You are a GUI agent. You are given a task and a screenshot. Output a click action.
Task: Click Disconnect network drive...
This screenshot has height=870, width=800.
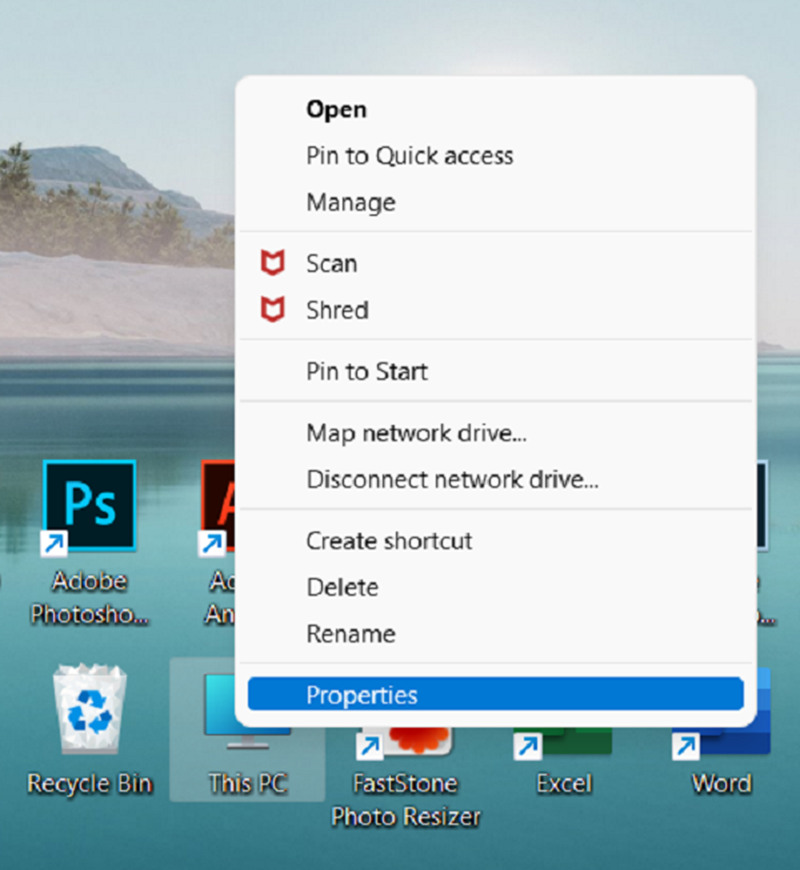452,479
